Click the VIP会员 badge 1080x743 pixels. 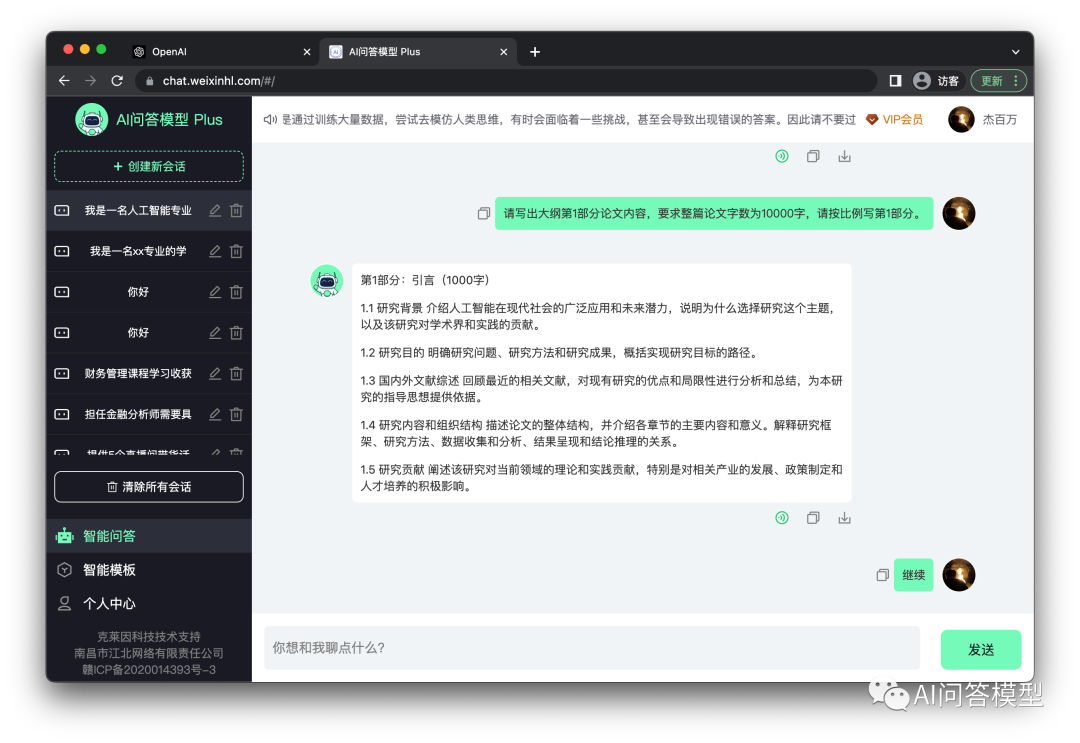click(903, 119)
